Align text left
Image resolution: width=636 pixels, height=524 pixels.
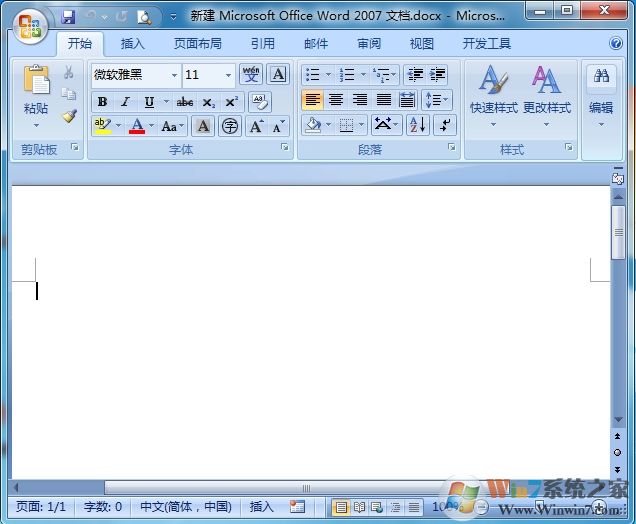313,99
